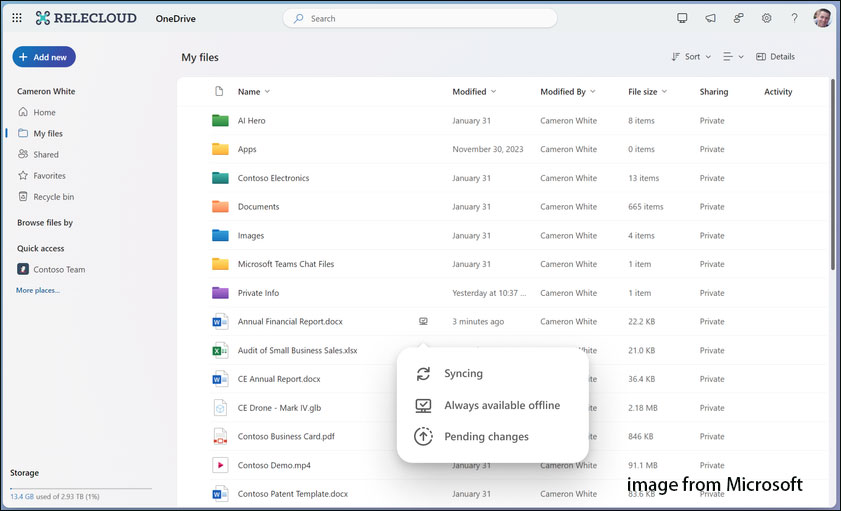
Task: Open the user profile picture
Action: [822, 18]
